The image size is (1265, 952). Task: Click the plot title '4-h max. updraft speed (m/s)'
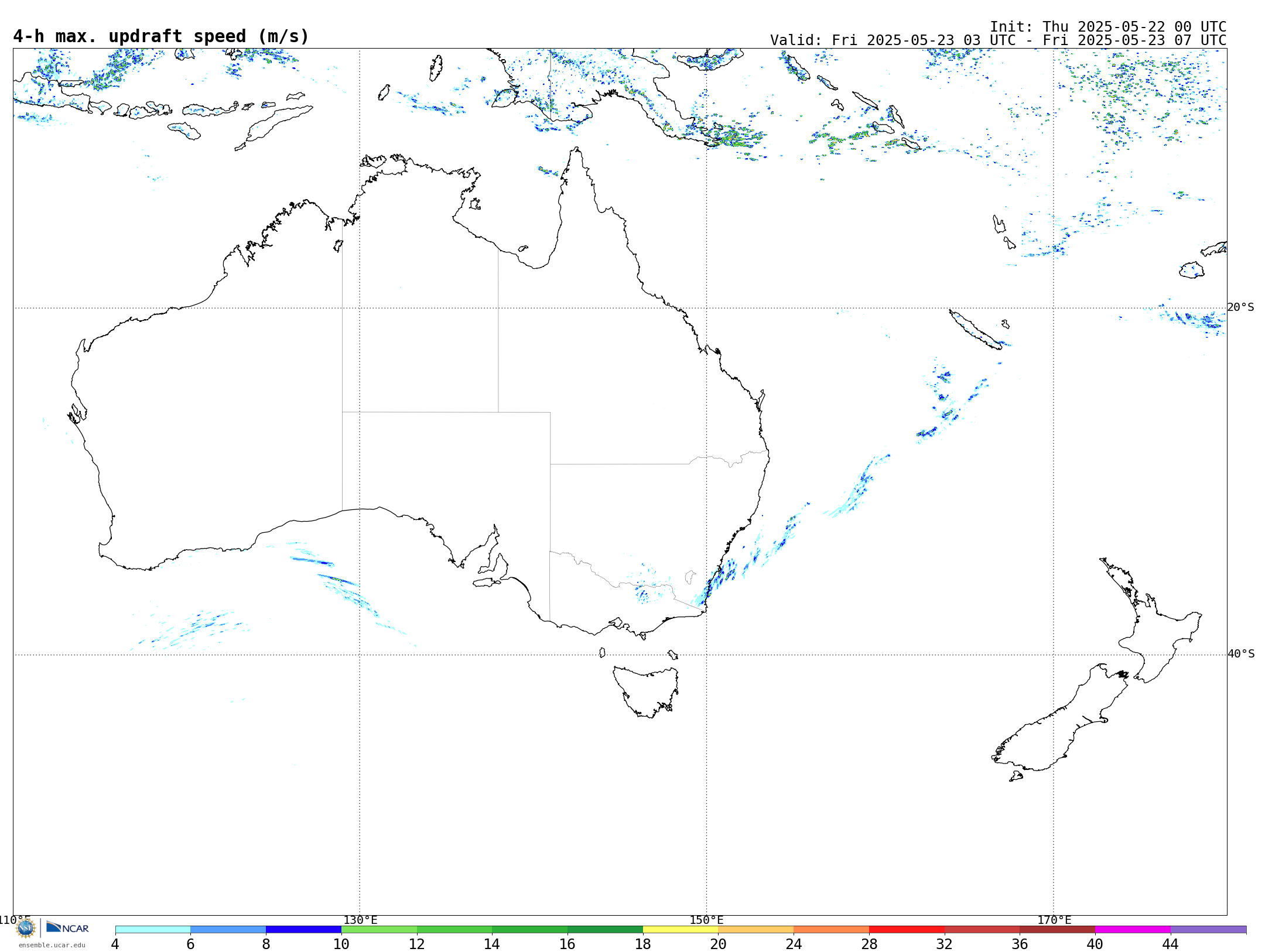161,36
